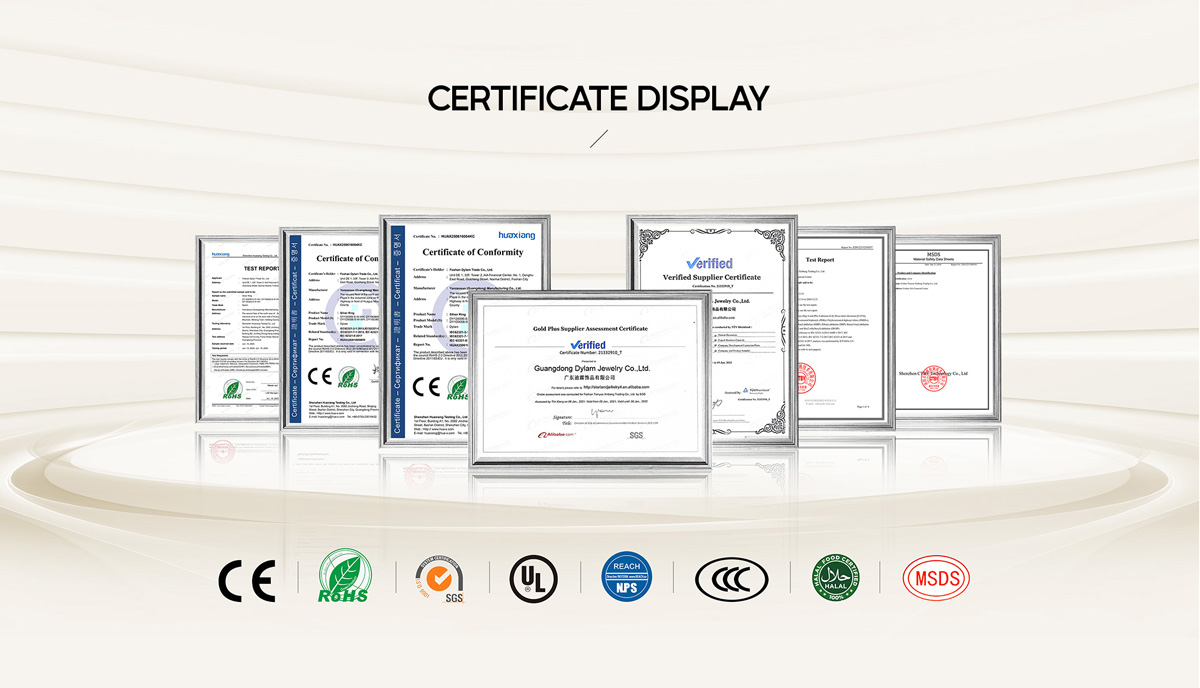Click the huaxiang logo on the conformity certificate
This screenshot has width=1200, height=688.
tap(517, 236)
